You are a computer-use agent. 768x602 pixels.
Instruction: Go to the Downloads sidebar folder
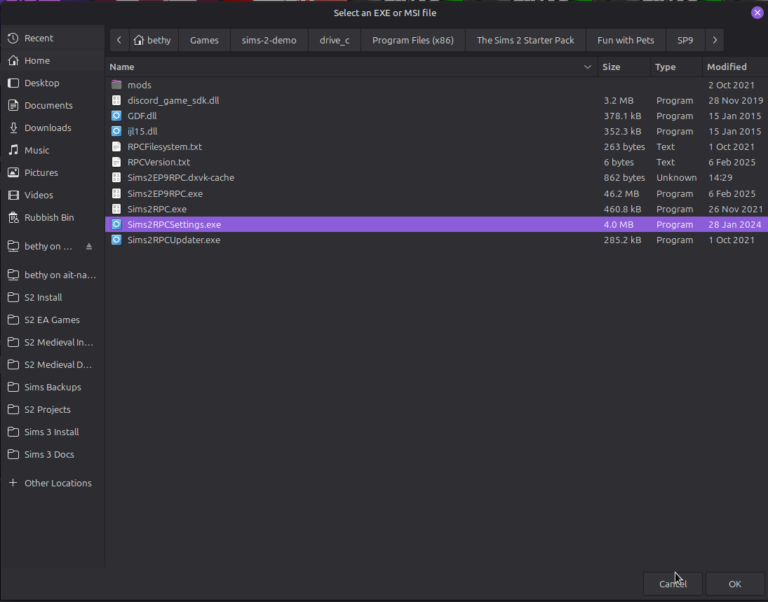(x=52, y=128)
